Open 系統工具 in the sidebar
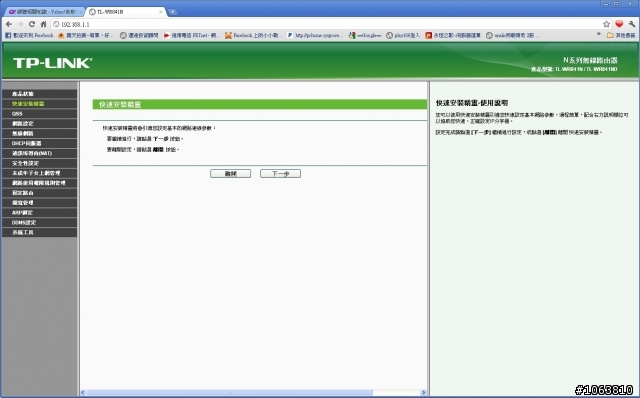Viewport: 640px width, 398px height. coord(40,232)
